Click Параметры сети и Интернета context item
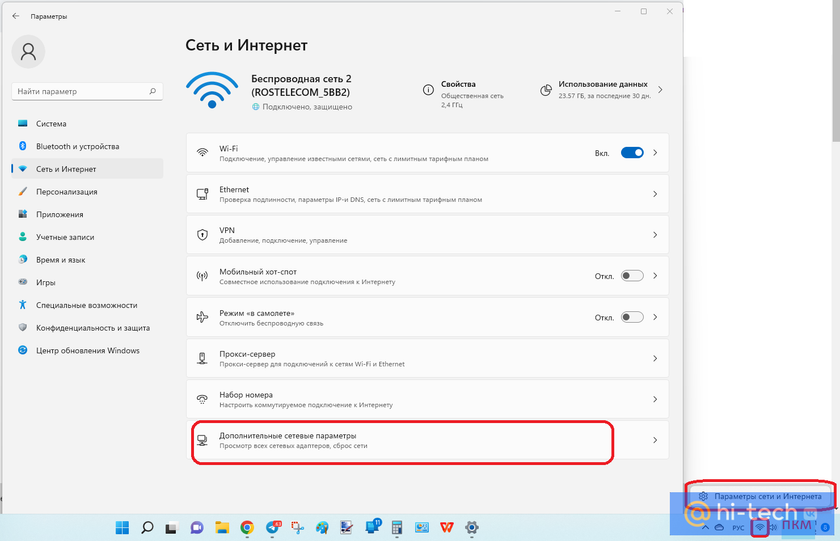This screenshot has width=840, height=541. click(x=761, y=497)
